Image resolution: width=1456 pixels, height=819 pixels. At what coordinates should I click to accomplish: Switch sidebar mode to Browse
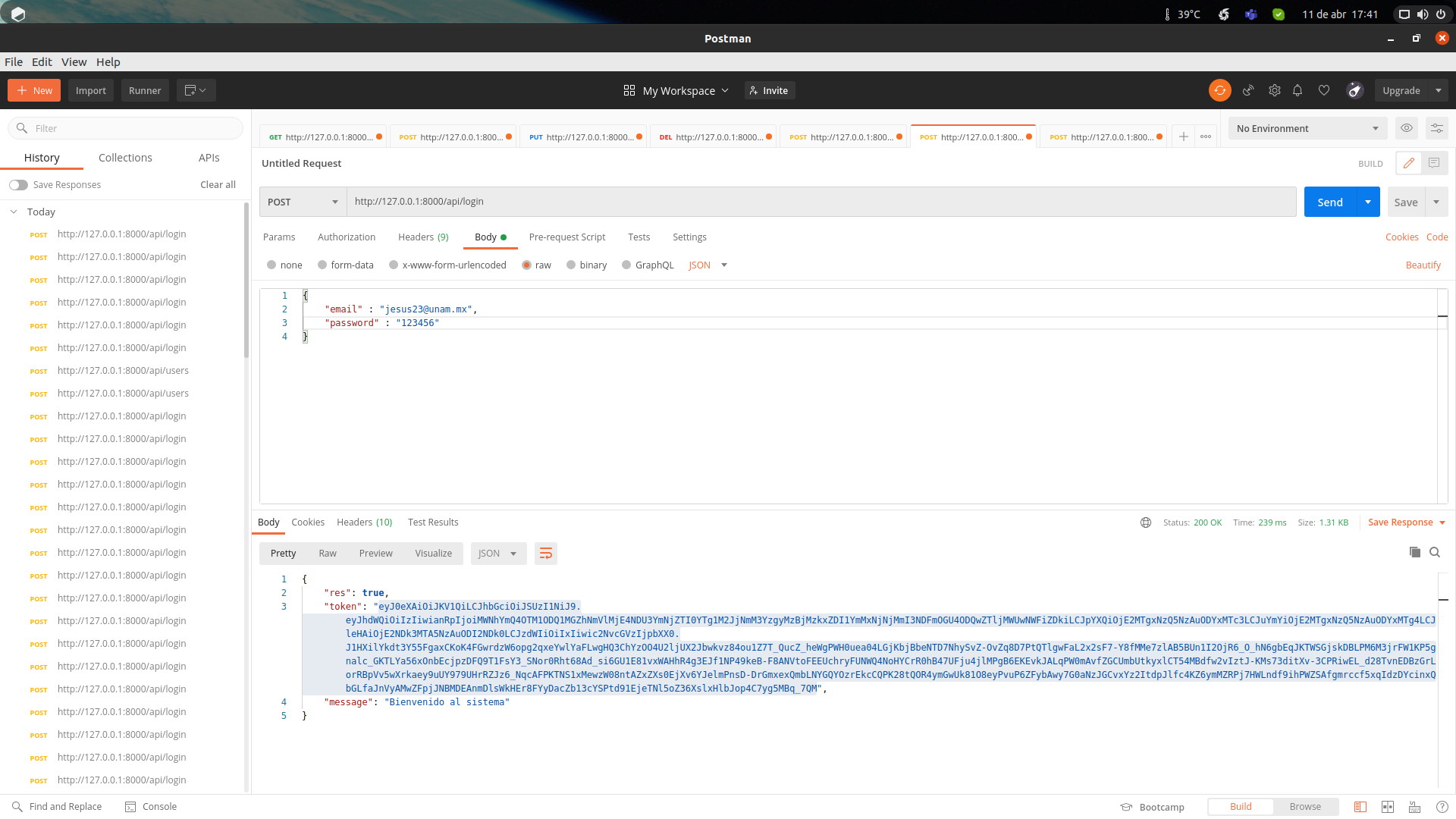[x=1305, y=806]
